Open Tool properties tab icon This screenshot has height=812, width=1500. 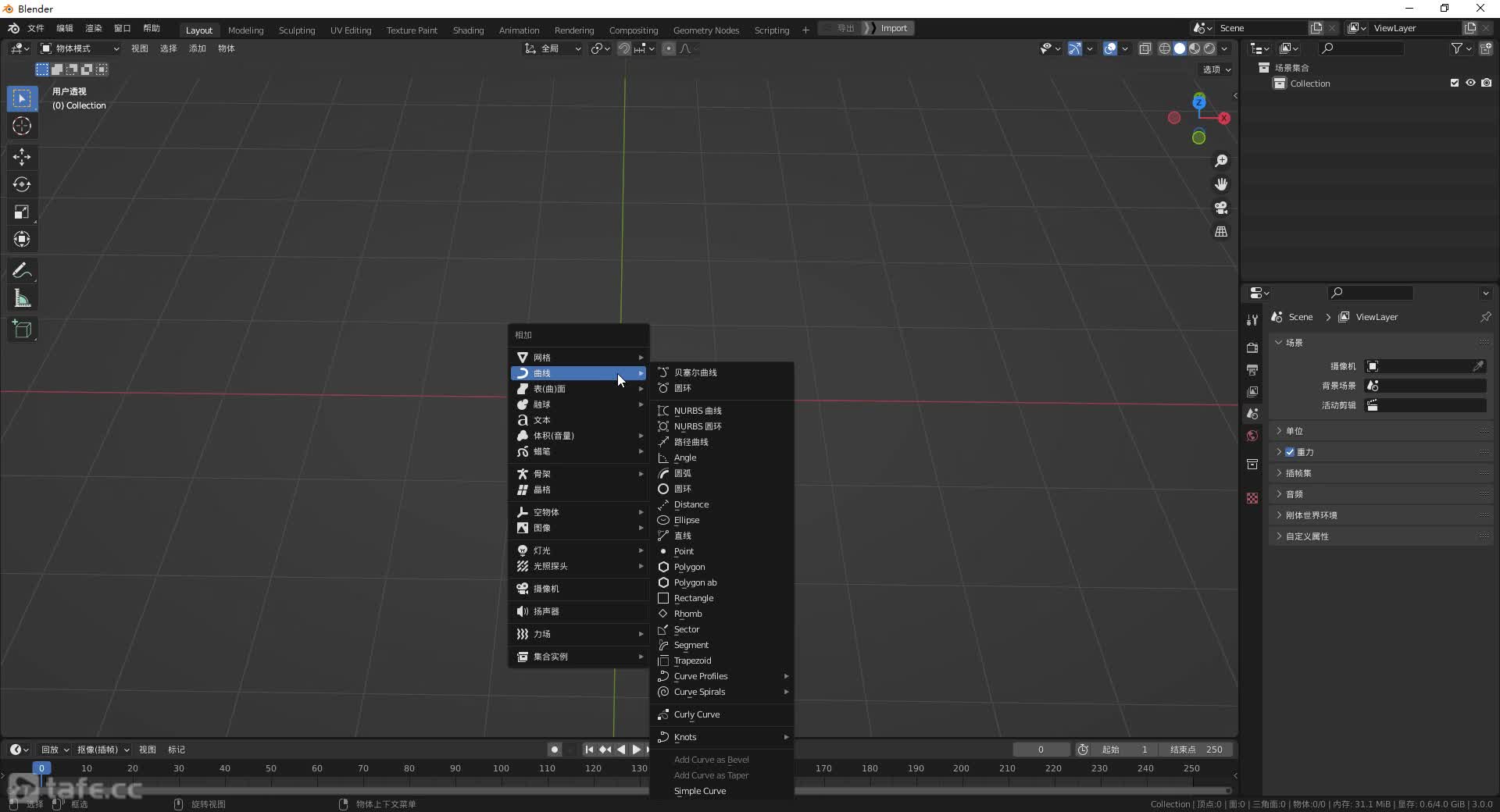[1252, 319]
